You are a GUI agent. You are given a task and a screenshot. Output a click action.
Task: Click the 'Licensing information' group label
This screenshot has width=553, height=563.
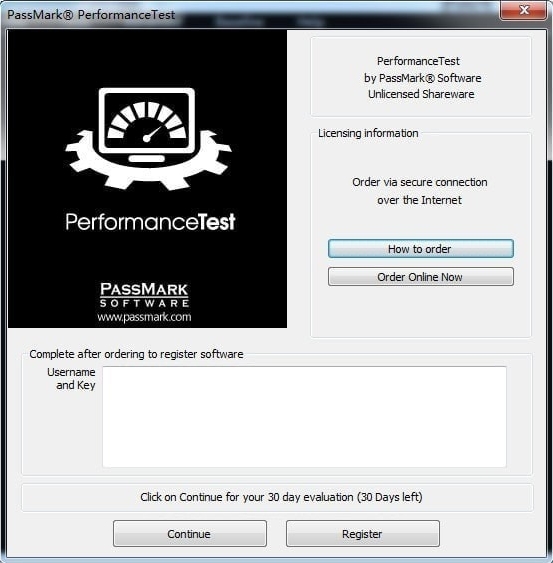[368, 133]
